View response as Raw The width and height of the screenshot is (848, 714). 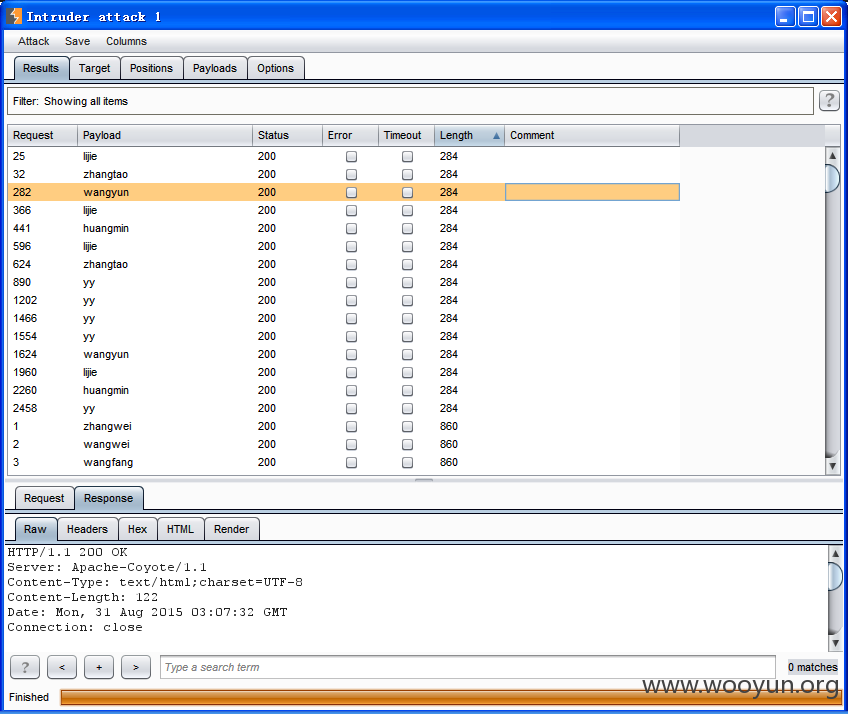[35, 529]
